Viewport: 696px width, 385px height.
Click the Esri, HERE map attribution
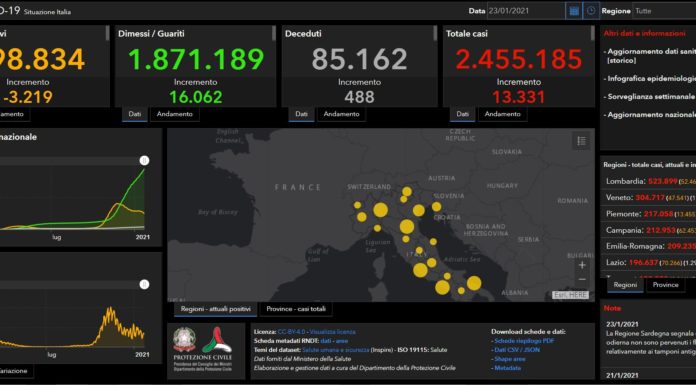coord(570,295)
